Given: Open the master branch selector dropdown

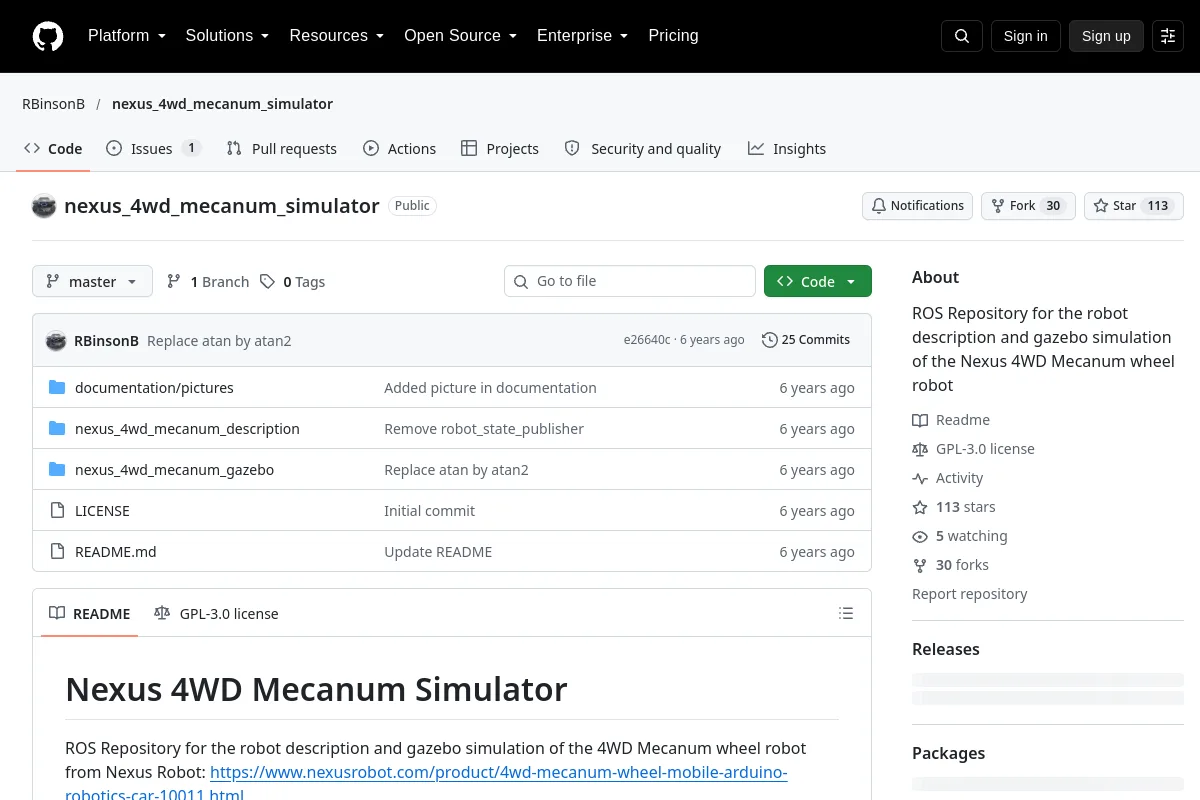Looking at the screenshot, I should click(x=92, y=282).
